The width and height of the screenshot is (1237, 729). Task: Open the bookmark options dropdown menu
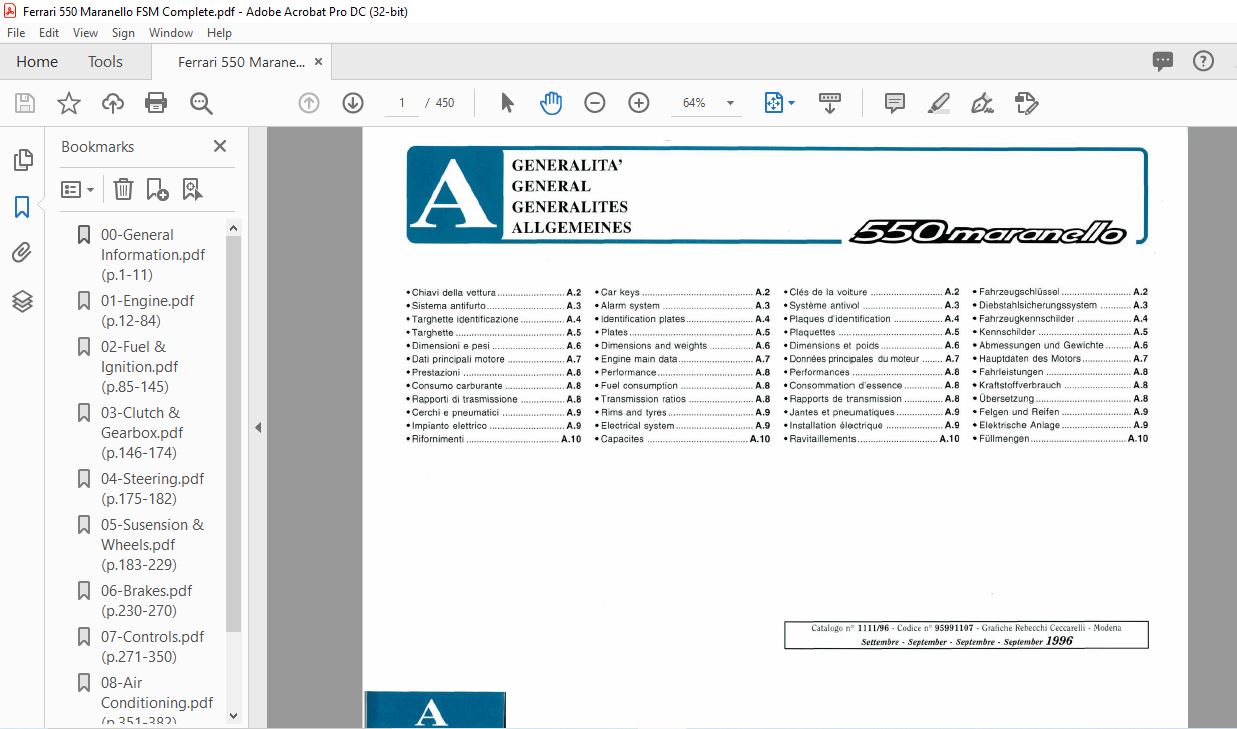click(x=77, y=189)
